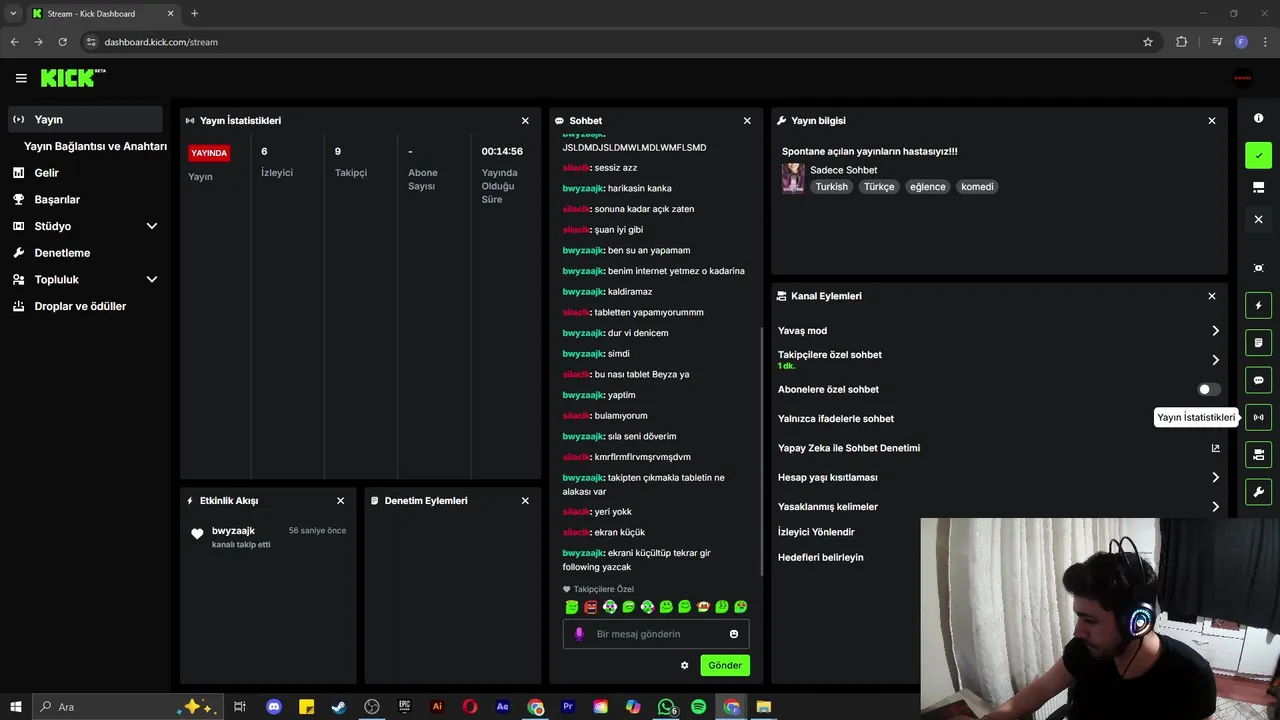The image size is (1280, 720).
Task: Close the Etkinlik Akışı panel
Action: (x=340, y=500)
